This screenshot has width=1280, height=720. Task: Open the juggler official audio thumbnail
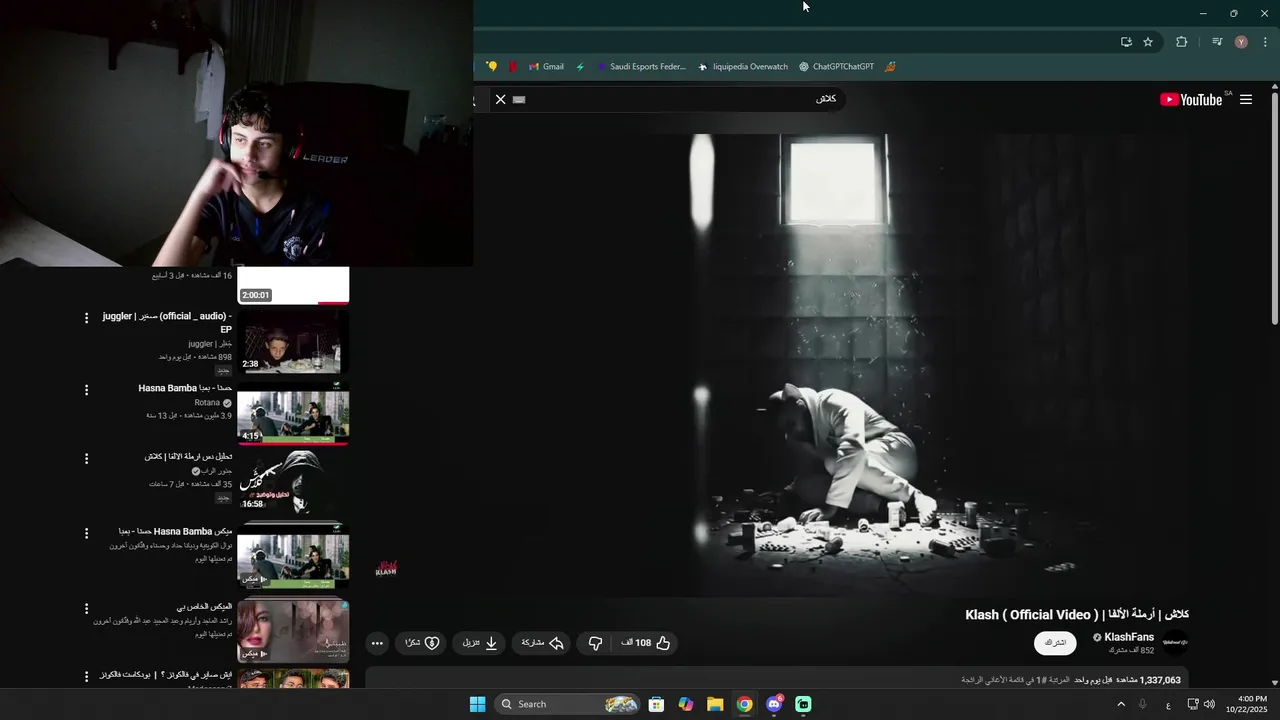[293, 341]
